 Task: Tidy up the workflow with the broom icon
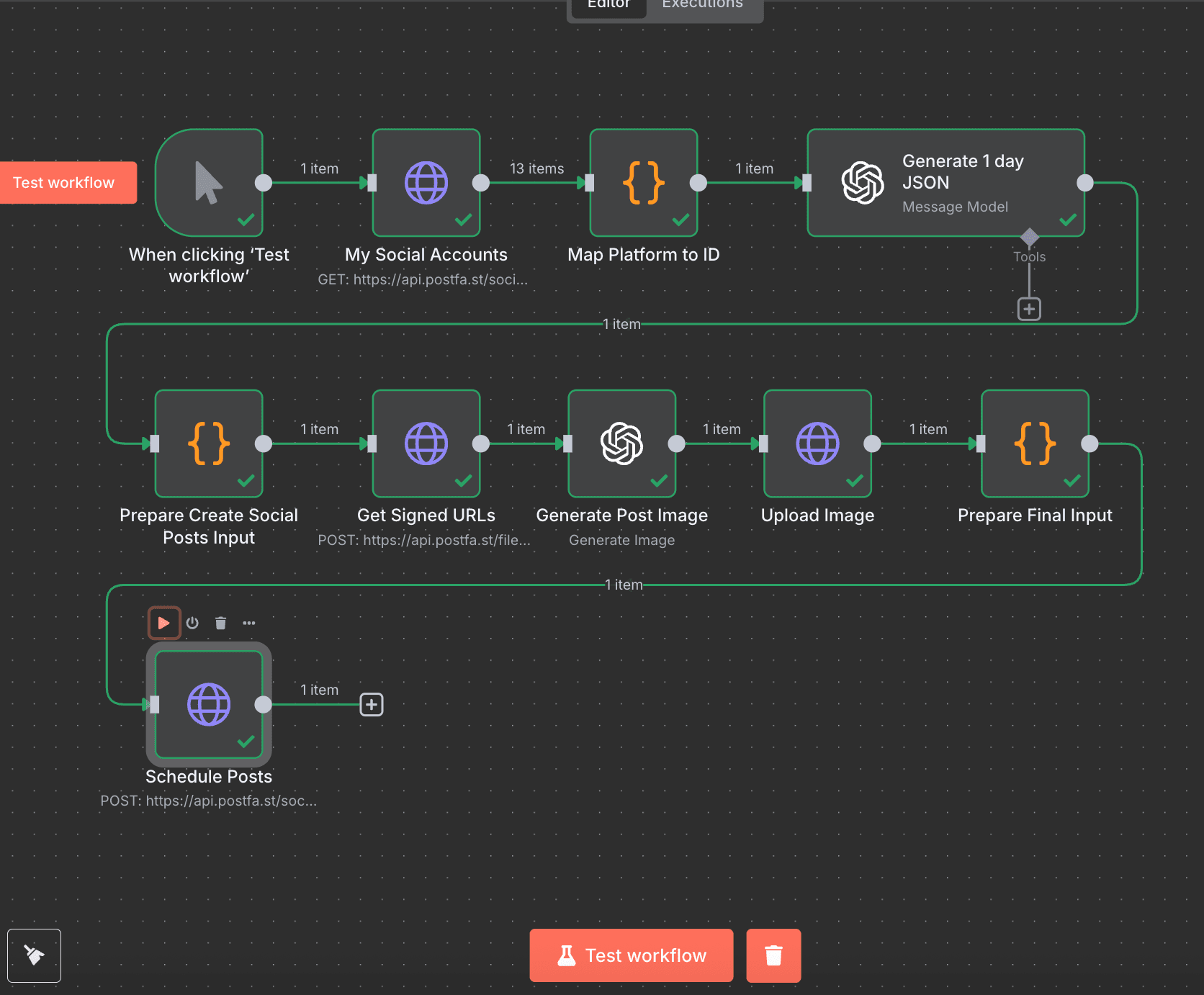34,955
